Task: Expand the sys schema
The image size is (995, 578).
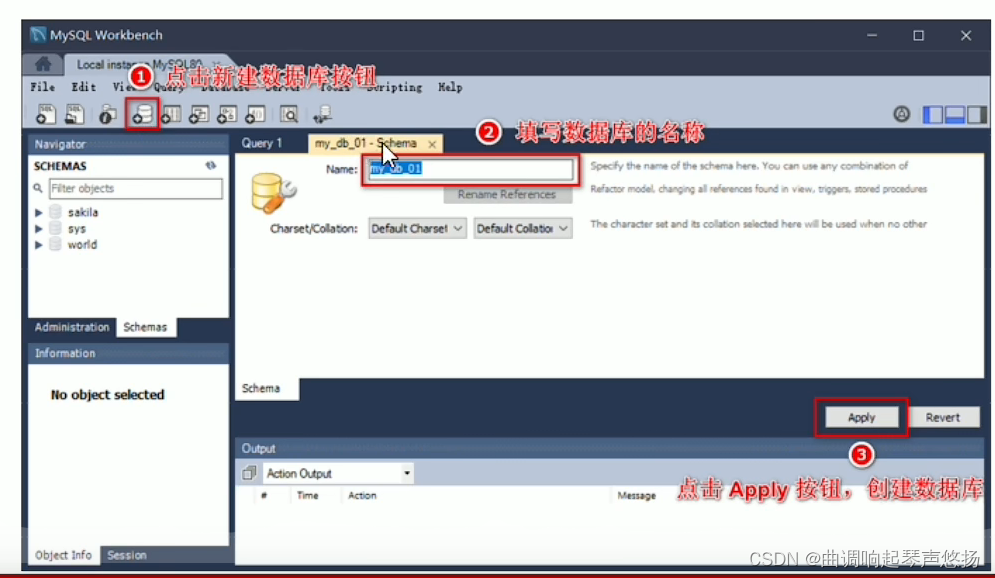Action: (x=39, y=228)
